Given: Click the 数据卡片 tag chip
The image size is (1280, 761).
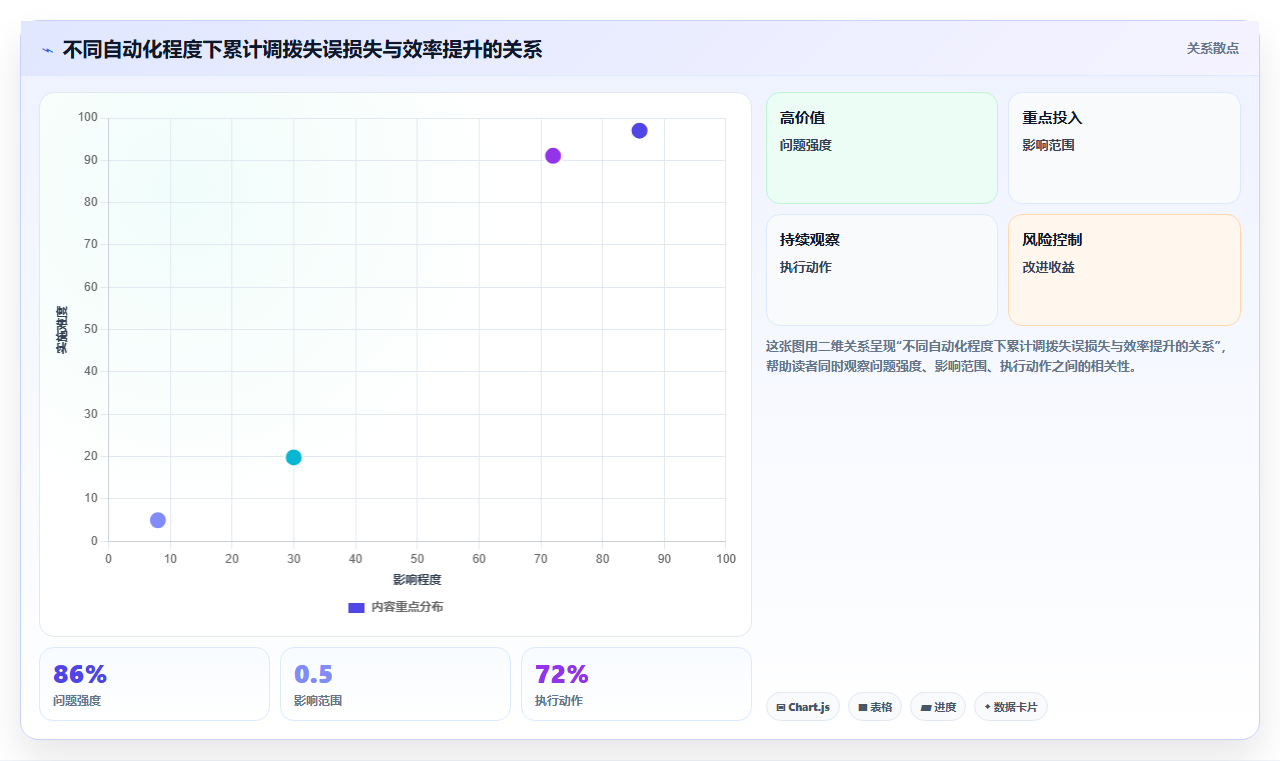Looking at the screenshot, I should pyautogui.click(x=1011, y=707).
